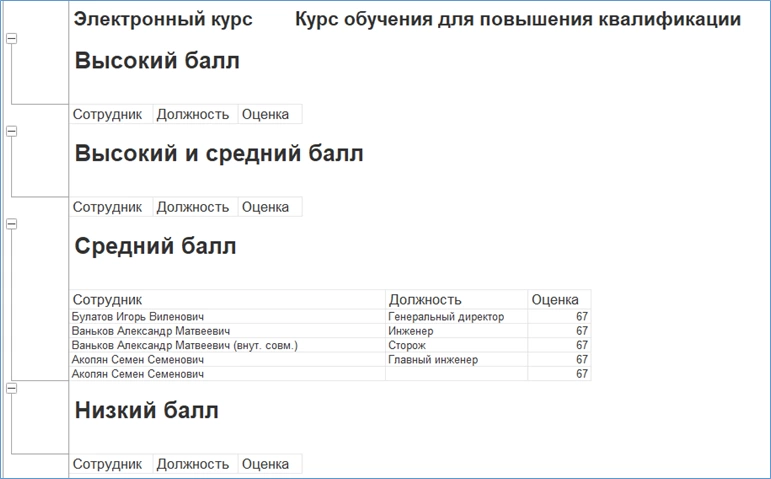This screenshot has height=479, width=771.
Task: Select the 'Высокий балл' heading
Action: point(157,61)
